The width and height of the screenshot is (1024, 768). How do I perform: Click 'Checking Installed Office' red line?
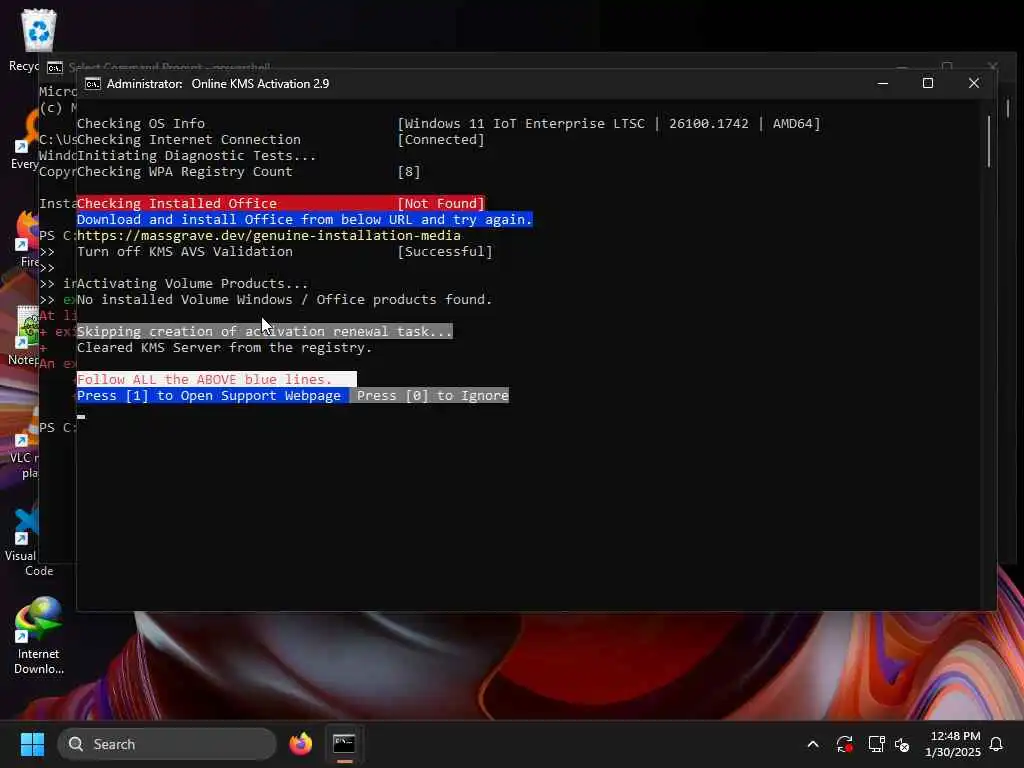point(281,203)
